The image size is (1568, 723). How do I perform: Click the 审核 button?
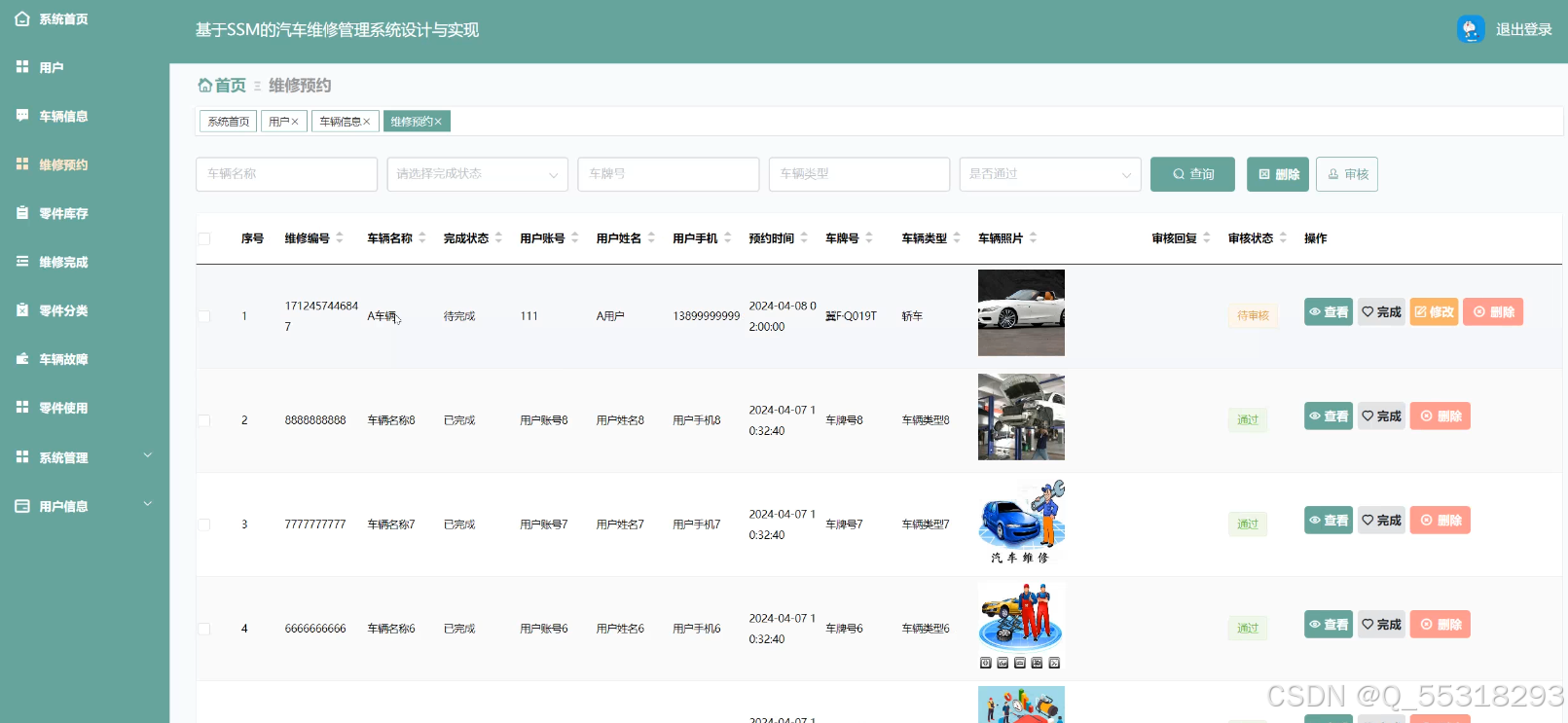(1347, 174)
